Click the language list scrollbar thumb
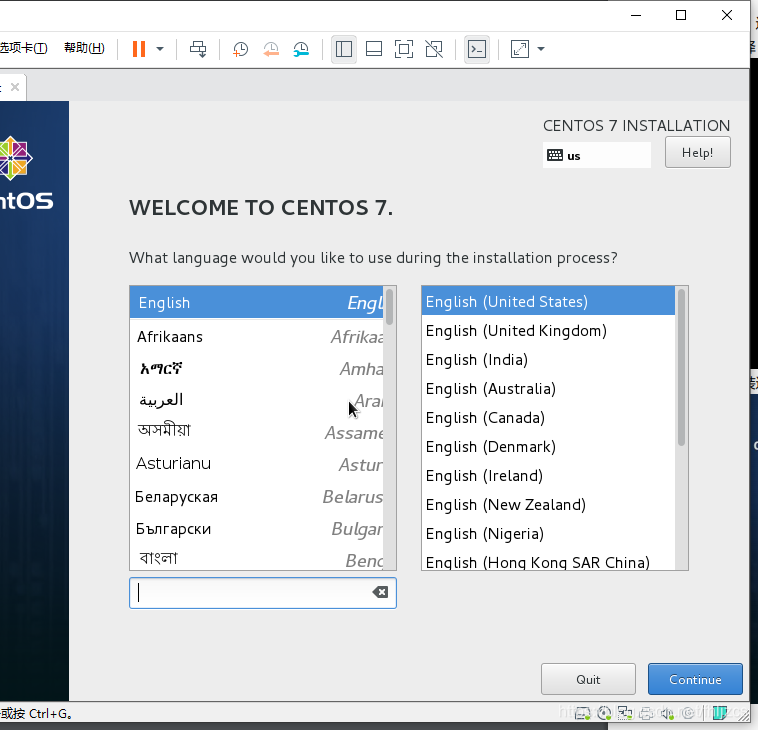Image resolution: width=758 pixels, height=730 pixels. (390, 307)
